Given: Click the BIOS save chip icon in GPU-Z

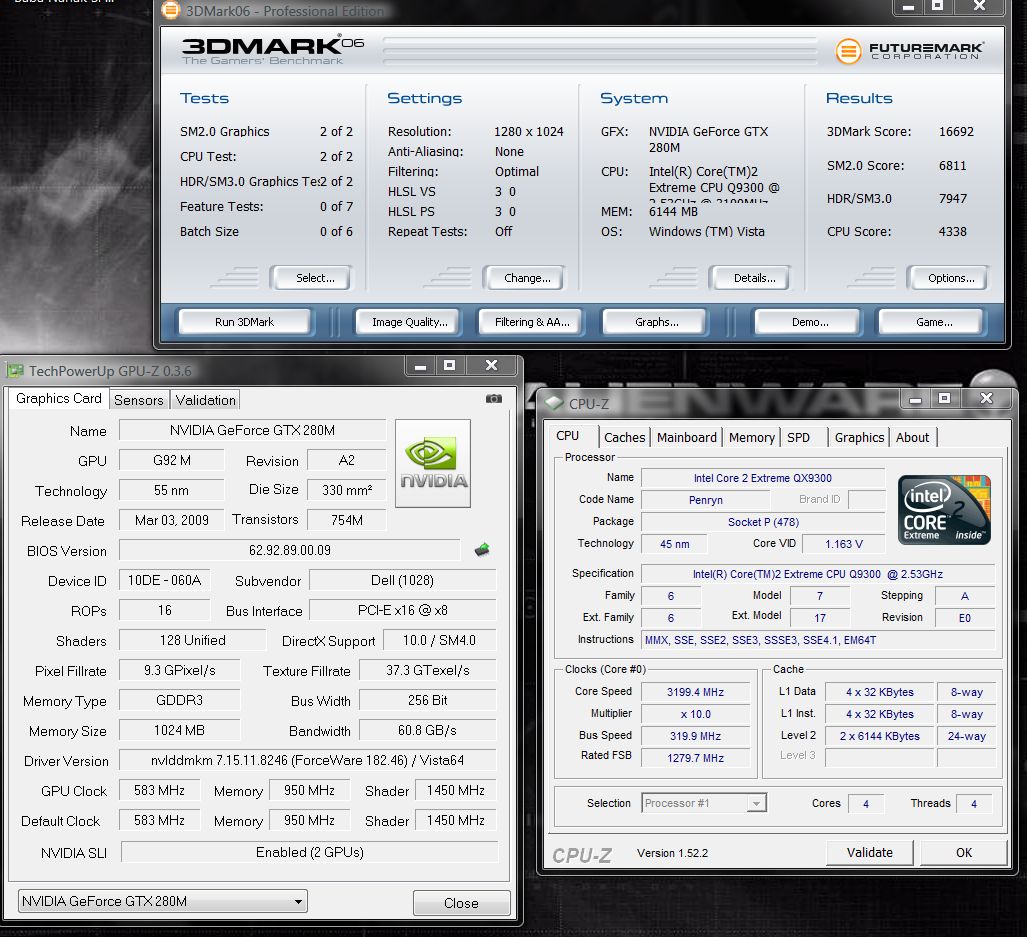Looking at the screenshot, I should 482,549.
